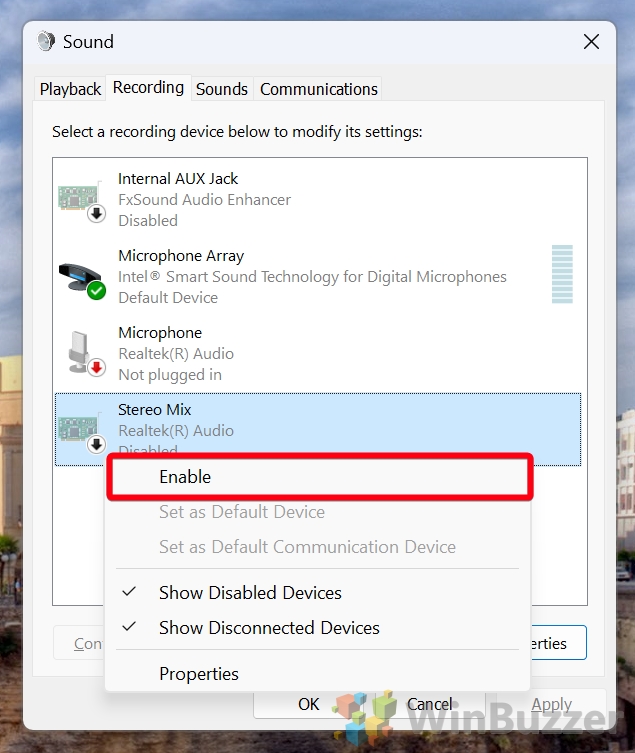Open the Sounds tab

pos(222,89)
